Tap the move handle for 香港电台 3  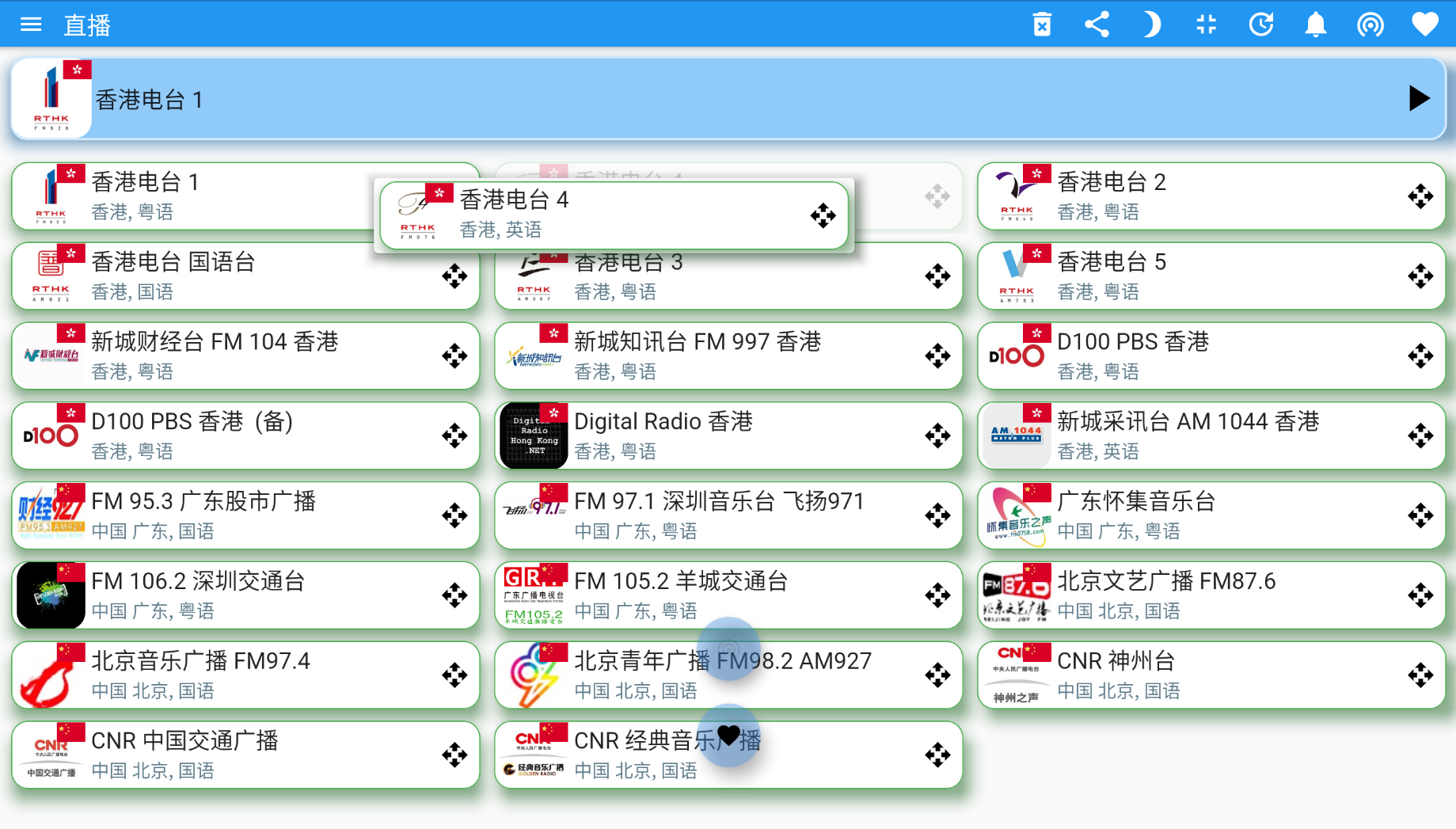(937, 276)
